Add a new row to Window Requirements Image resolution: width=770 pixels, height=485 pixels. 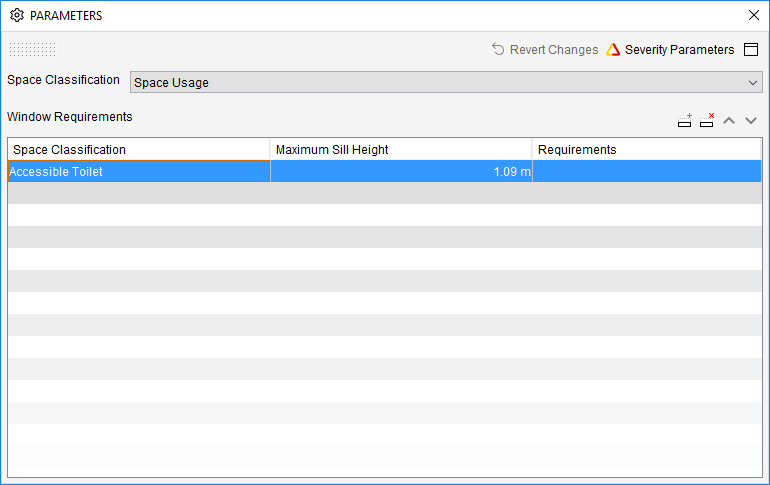[x=685, y=120]
